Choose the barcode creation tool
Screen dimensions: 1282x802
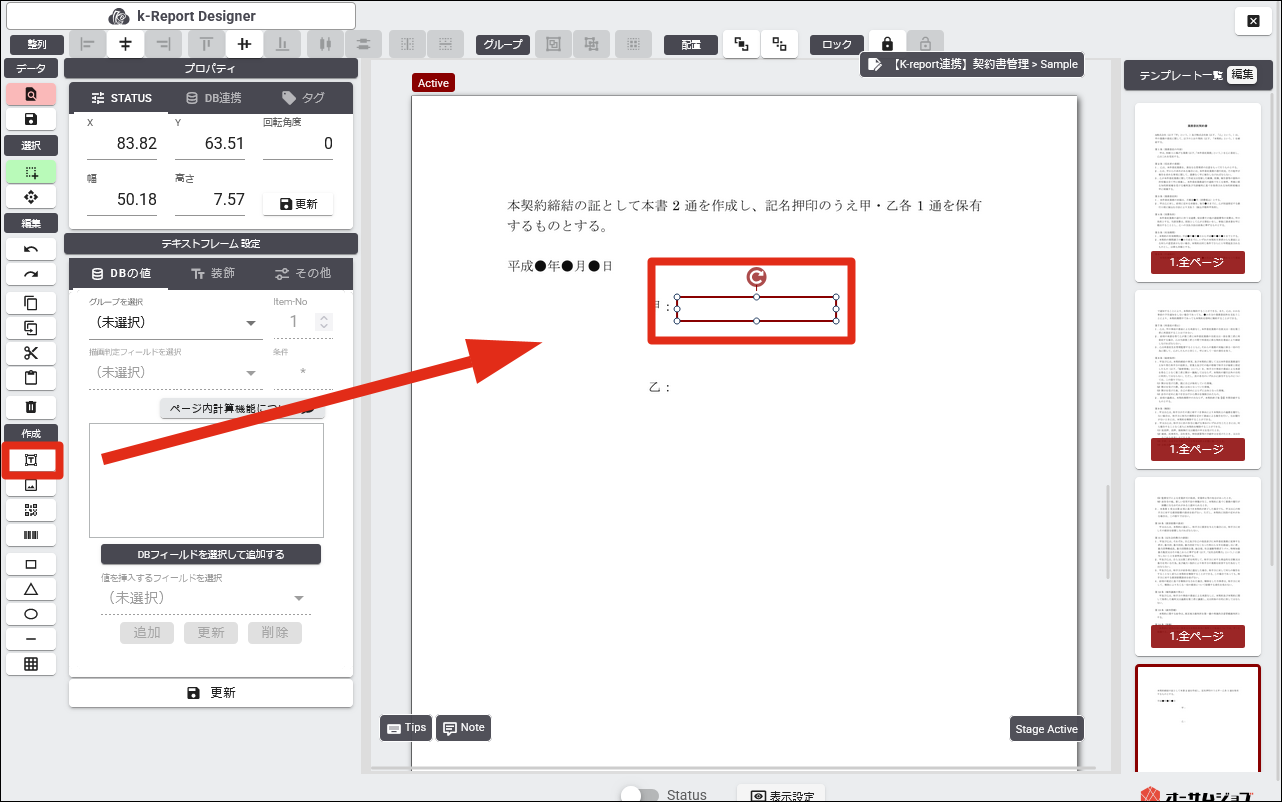(31, 536)
